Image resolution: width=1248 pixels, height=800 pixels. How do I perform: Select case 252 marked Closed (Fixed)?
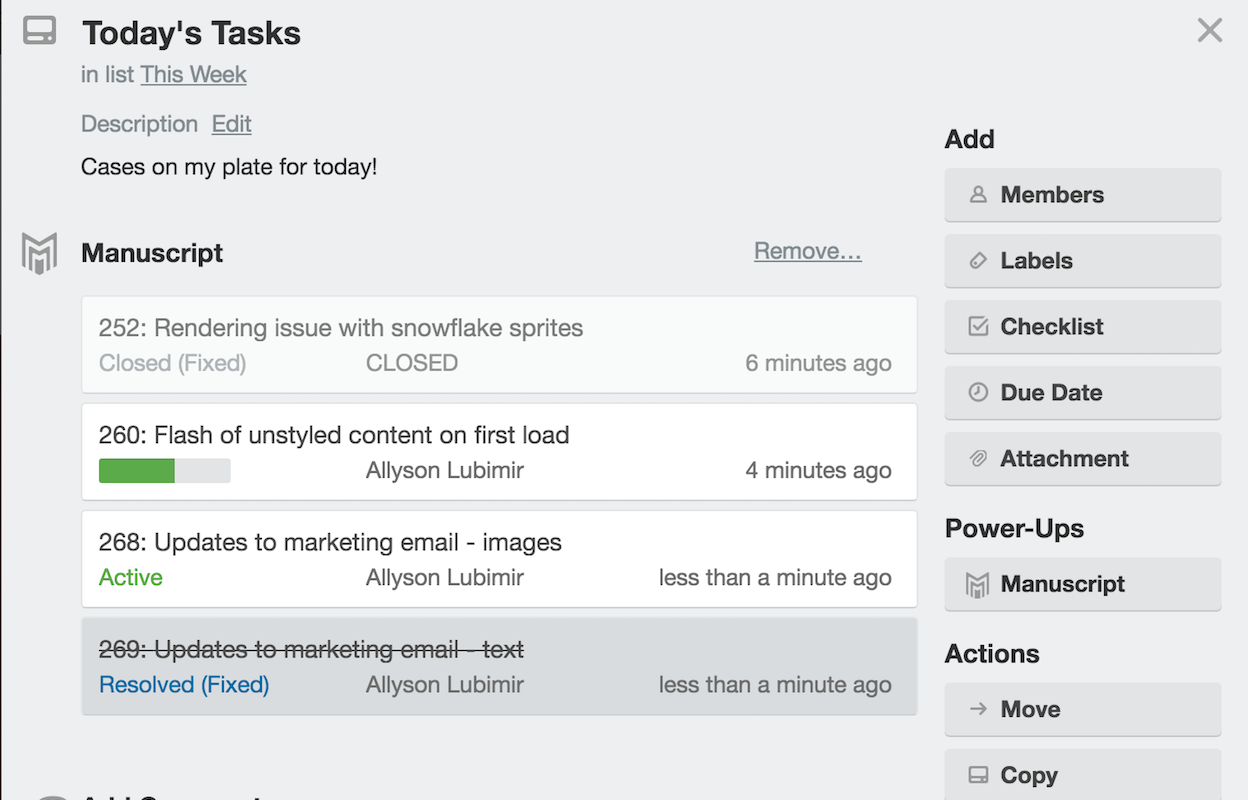coord(498,345)
